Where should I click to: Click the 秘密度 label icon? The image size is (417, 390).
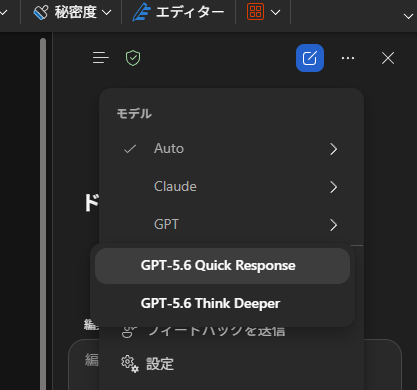41,13
